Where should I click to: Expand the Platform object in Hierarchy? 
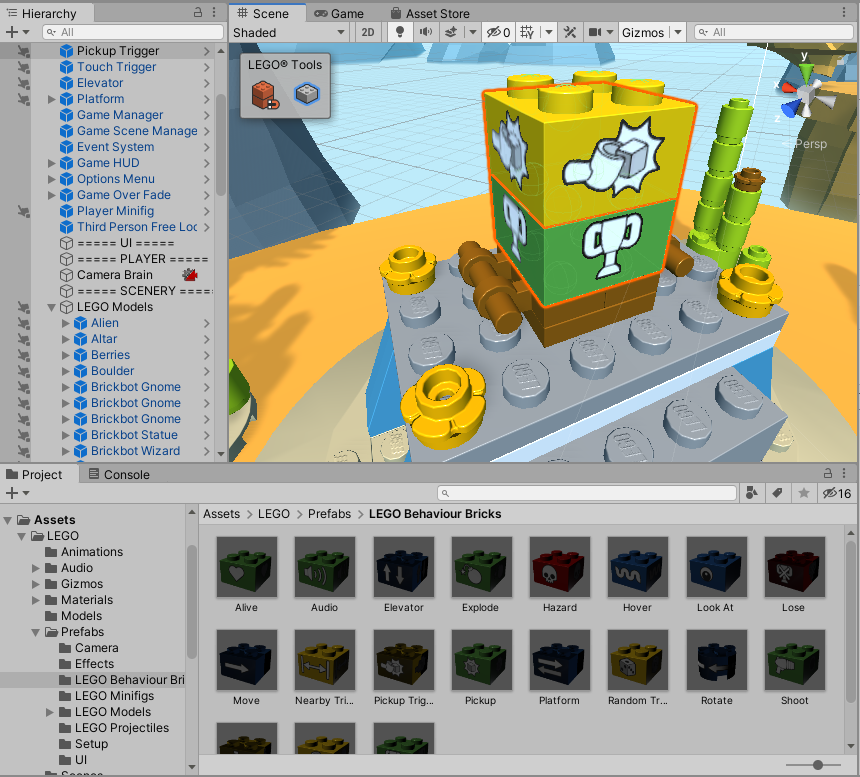52,99
